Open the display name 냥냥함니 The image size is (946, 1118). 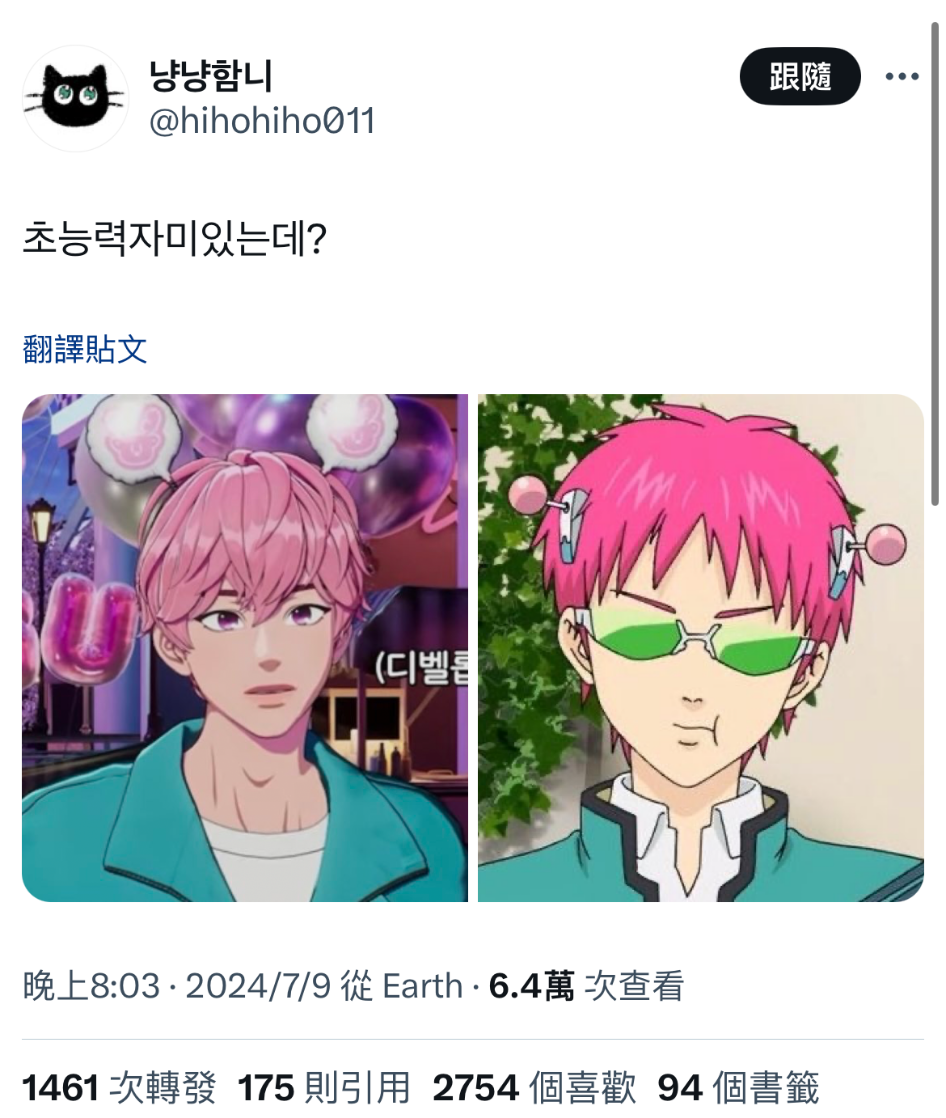pyautogui.click(x=210, y=76)
